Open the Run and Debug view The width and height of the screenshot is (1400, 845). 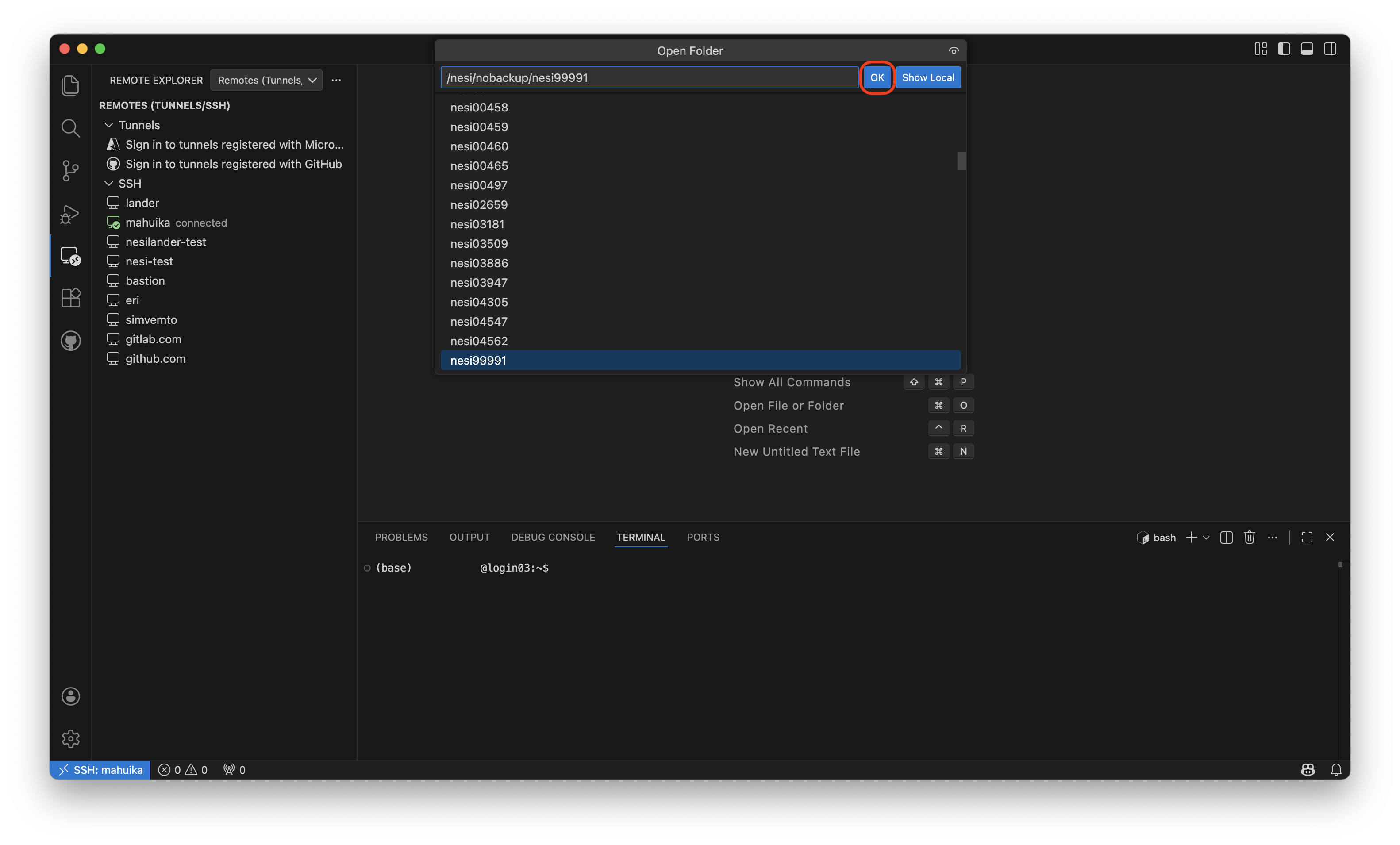coord(70,214)
